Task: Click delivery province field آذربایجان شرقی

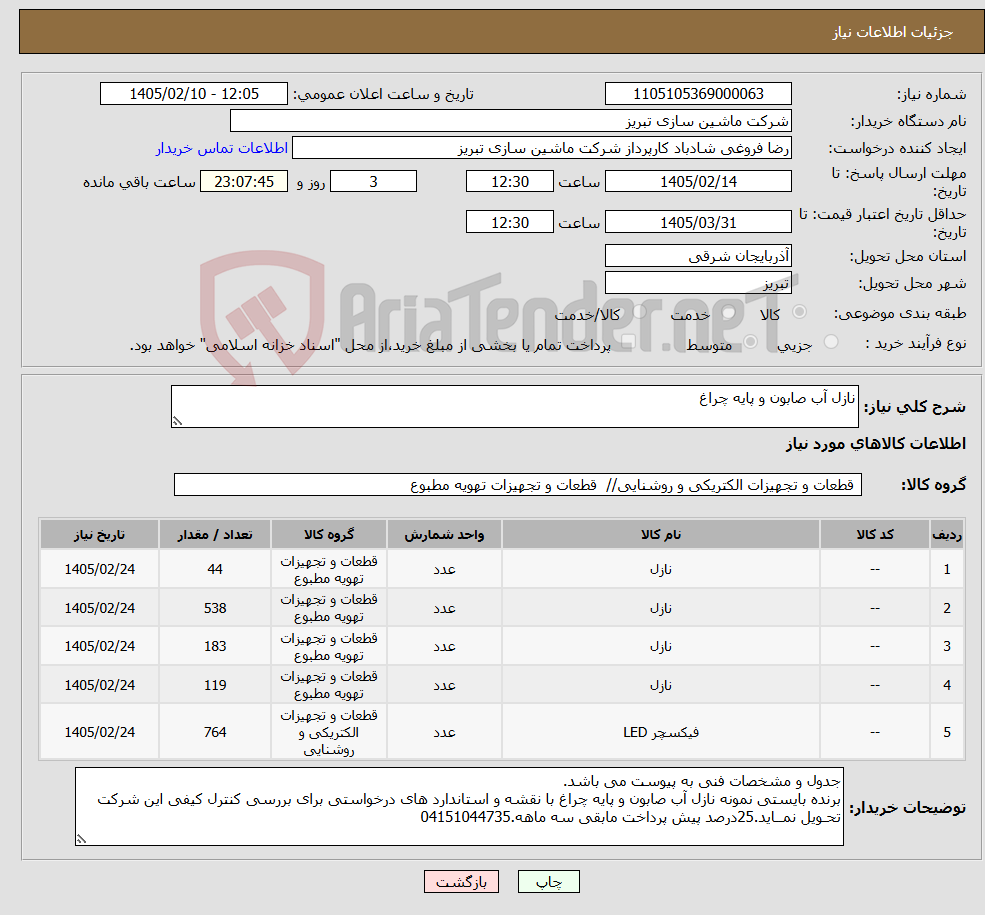Action: [x=698, y=256]
